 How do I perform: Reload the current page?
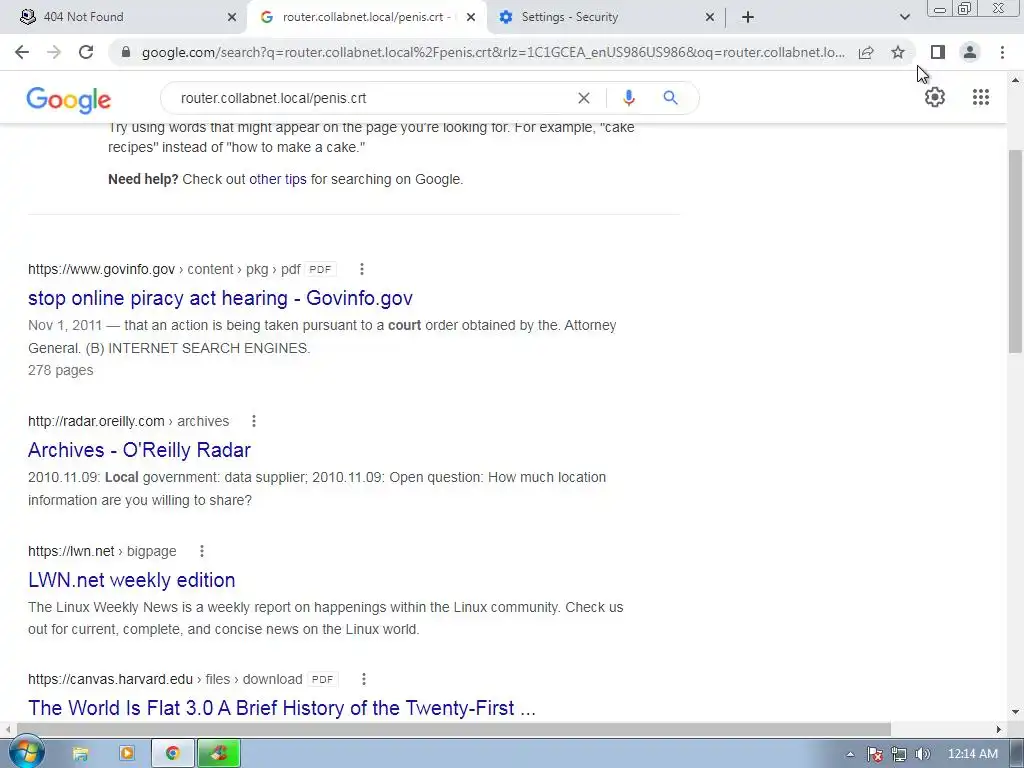pos(86,52)
